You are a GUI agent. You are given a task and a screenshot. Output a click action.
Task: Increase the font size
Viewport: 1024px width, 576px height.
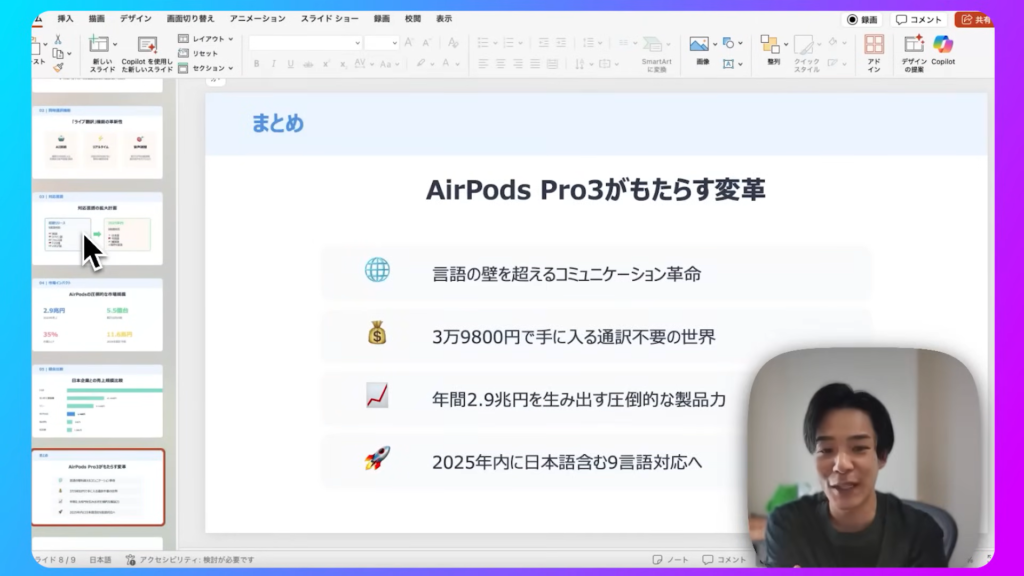pyautogui.click(x=409, y=43)
